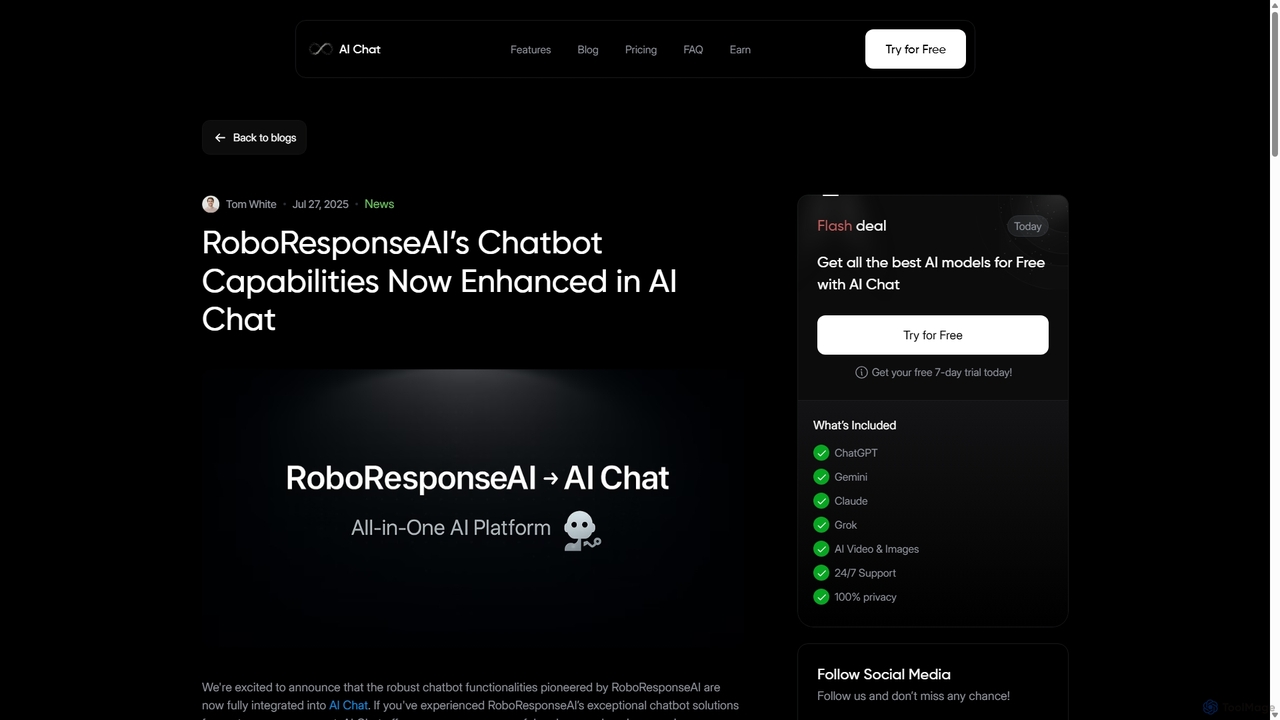Click the 24/7 Support text

pyautogui.click(x=865, y=573)
